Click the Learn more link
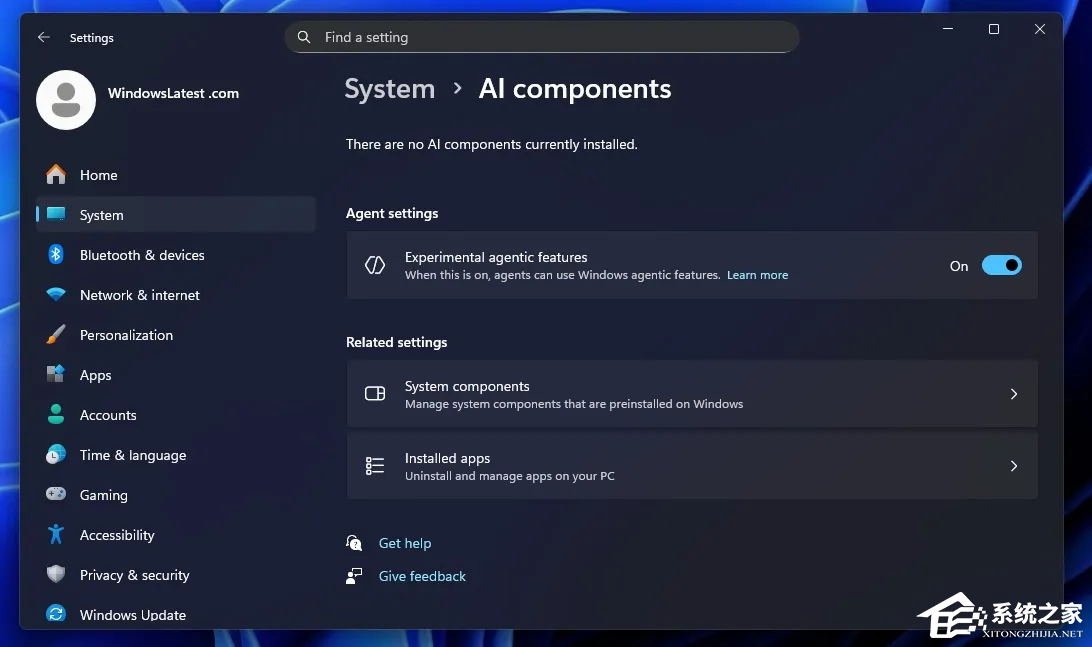 pos(757,275)
